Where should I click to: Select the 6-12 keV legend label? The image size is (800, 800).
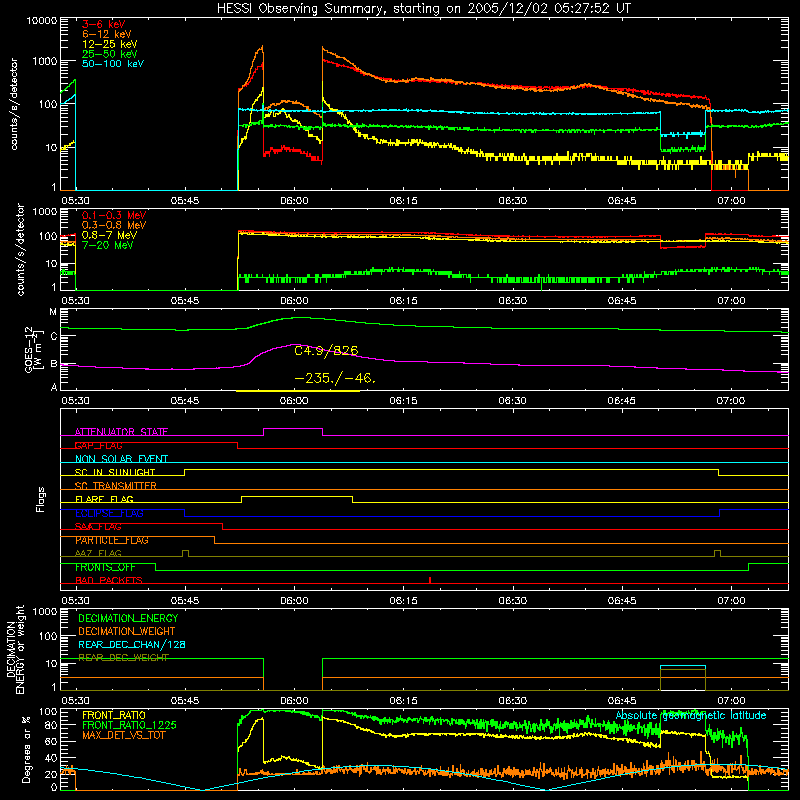coord(107,34)
